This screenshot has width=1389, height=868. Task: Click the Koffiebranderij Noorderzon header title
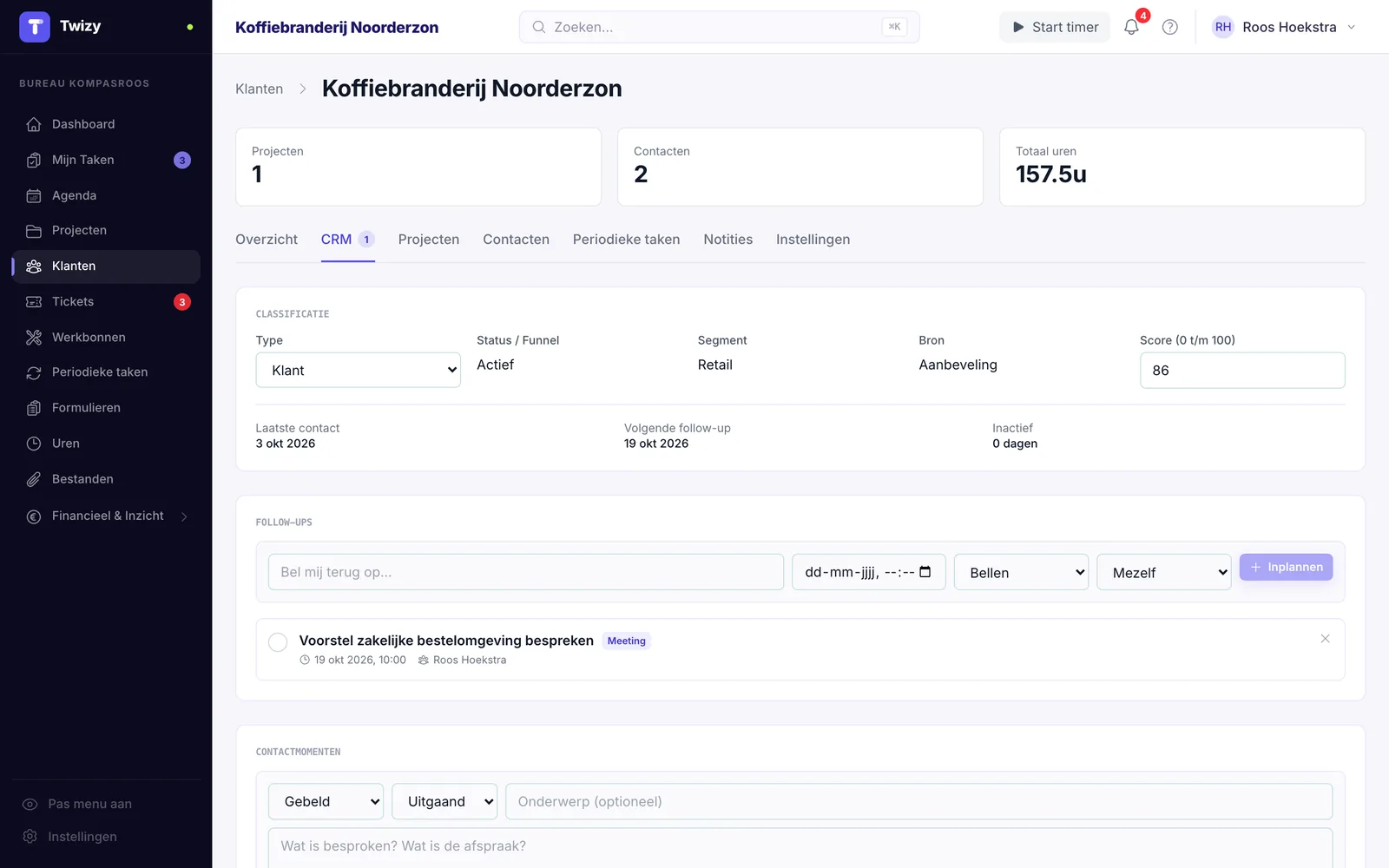[337, 27]
